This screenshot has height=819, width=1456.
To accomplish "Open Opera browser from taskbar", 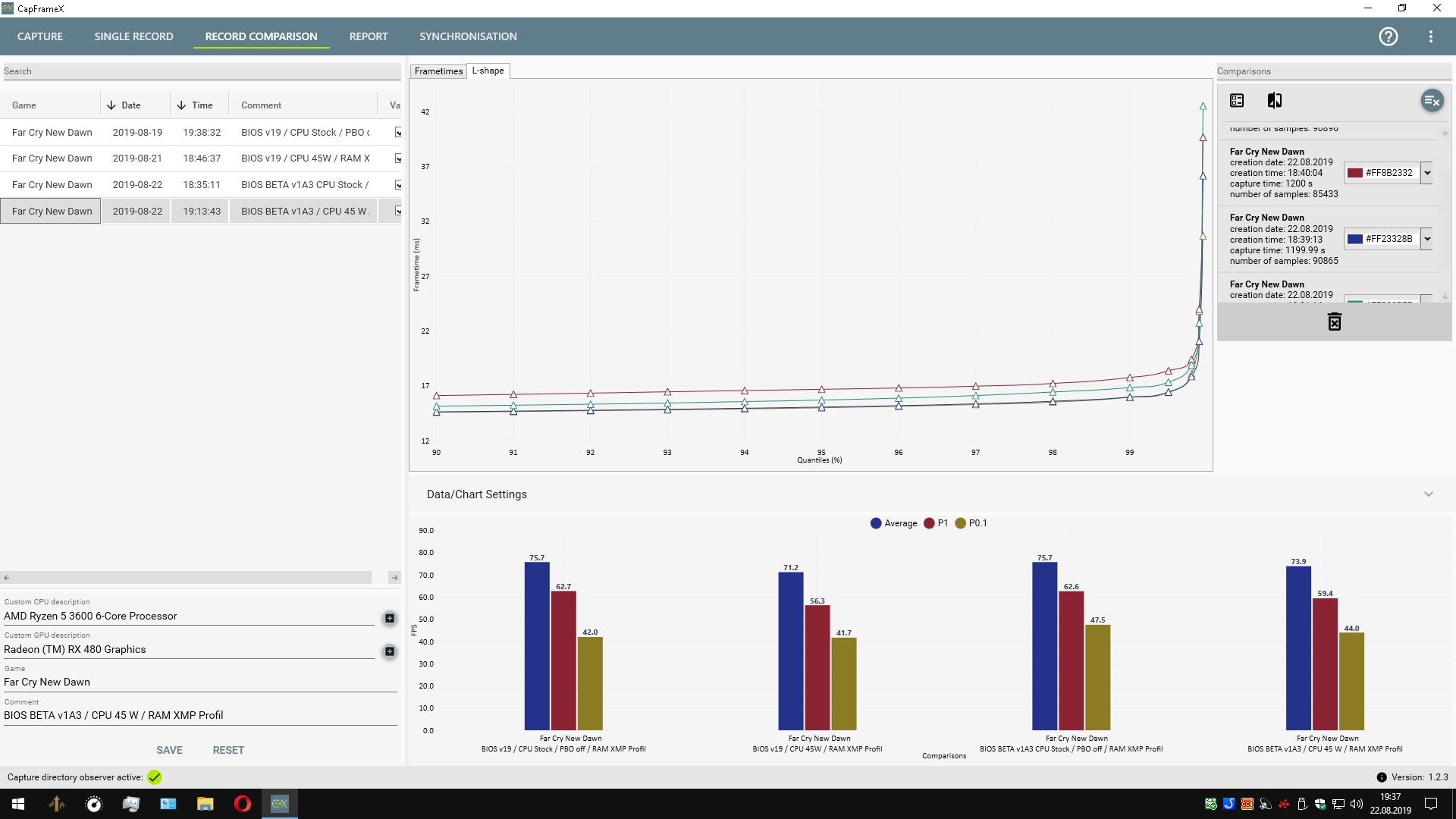I will click(x=242, y=804).
